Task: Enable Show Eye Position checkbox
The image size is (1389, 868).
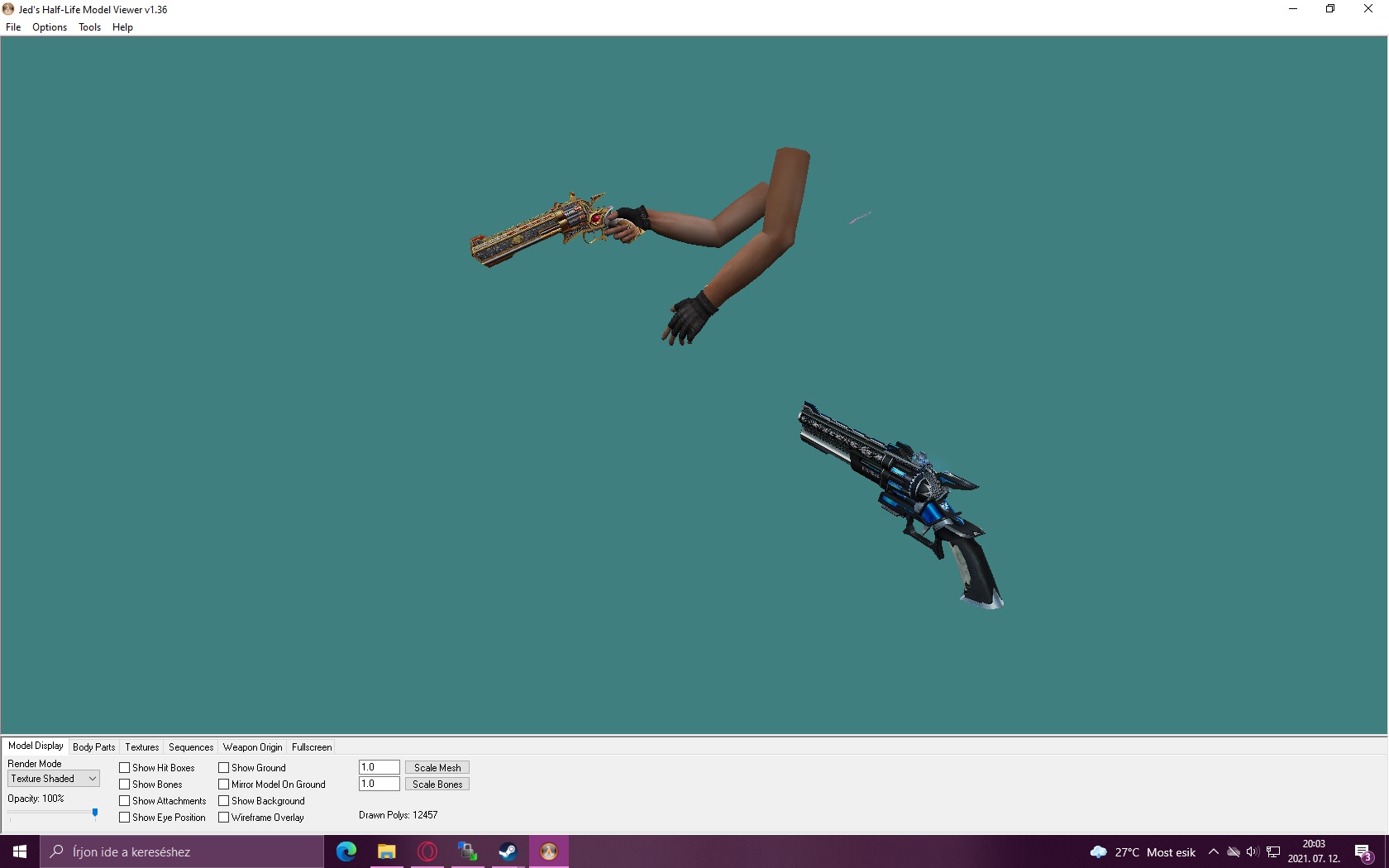Action: [125, 818]
